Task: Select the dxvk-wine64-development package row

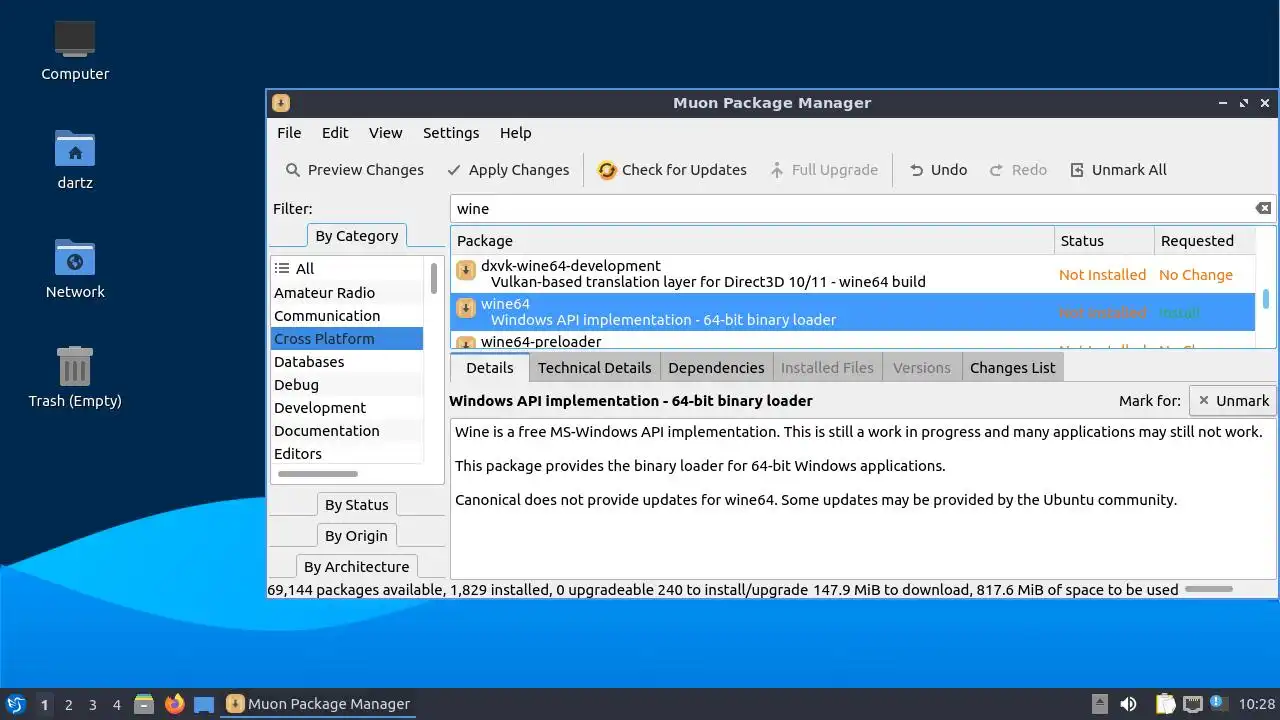Action: [x=853, y=274]
